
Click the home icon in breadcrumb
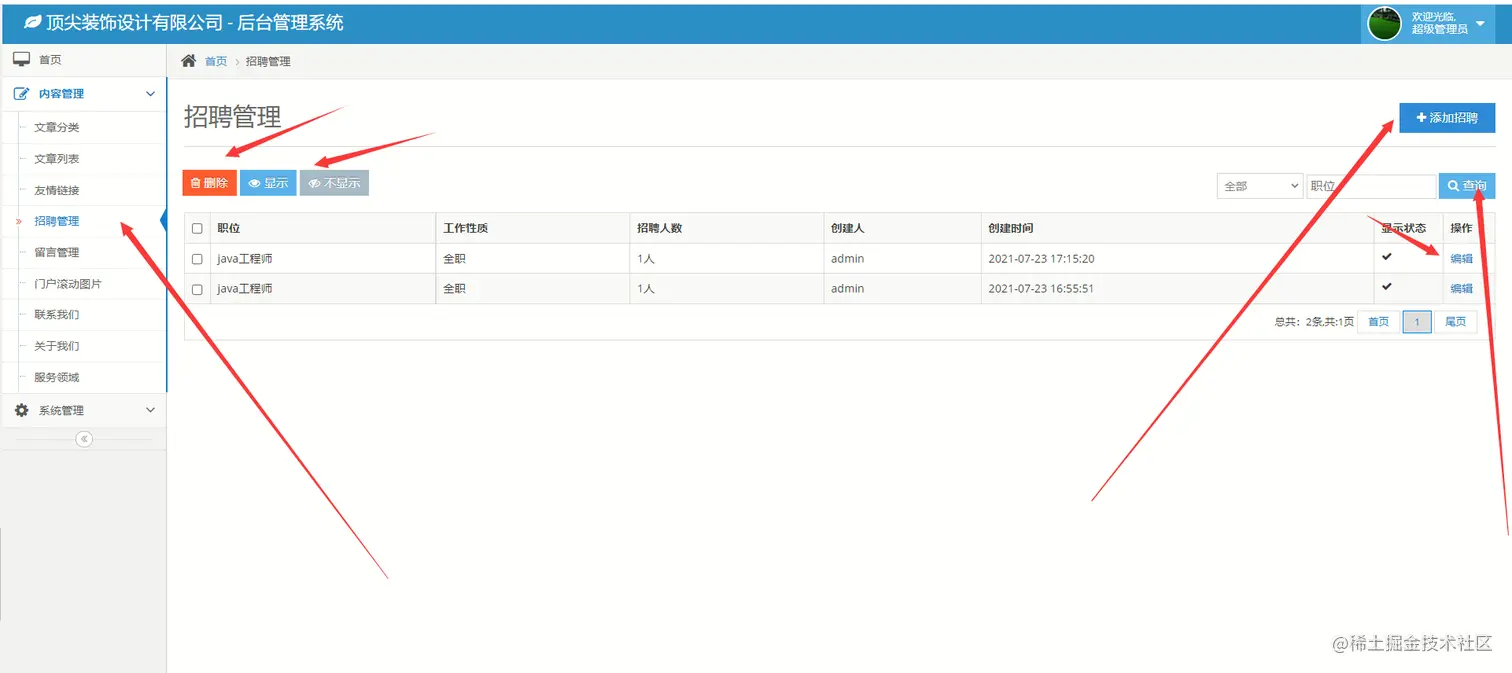pos(188,61)
